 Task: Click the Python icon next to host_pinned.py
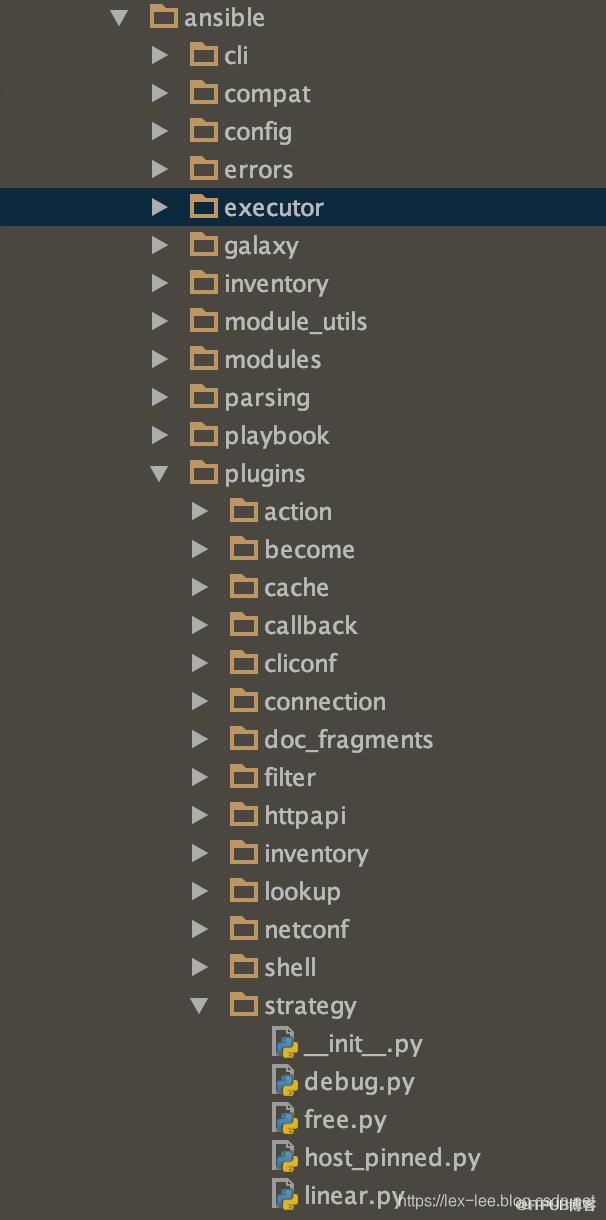(x=286, y=1157)
